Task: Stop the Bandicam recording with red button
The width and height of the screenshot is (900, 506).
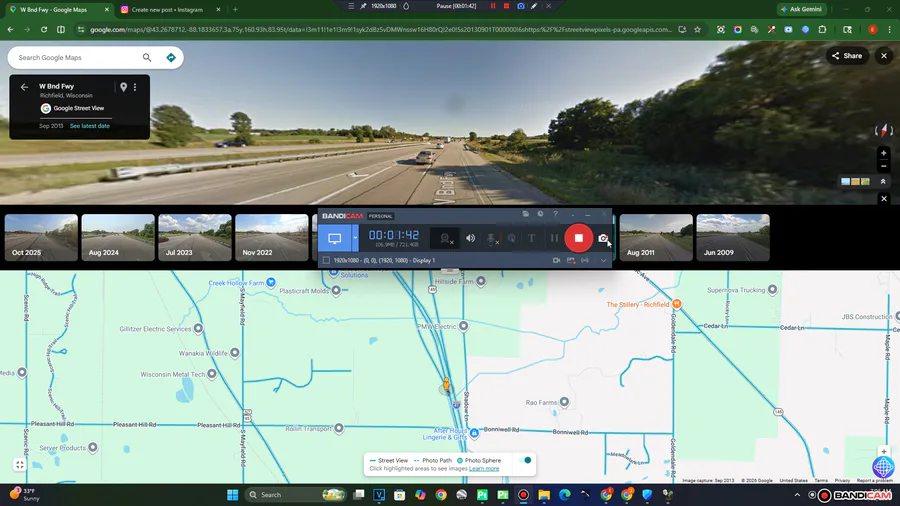Action: pyautogui.click(x=579, y=238)
